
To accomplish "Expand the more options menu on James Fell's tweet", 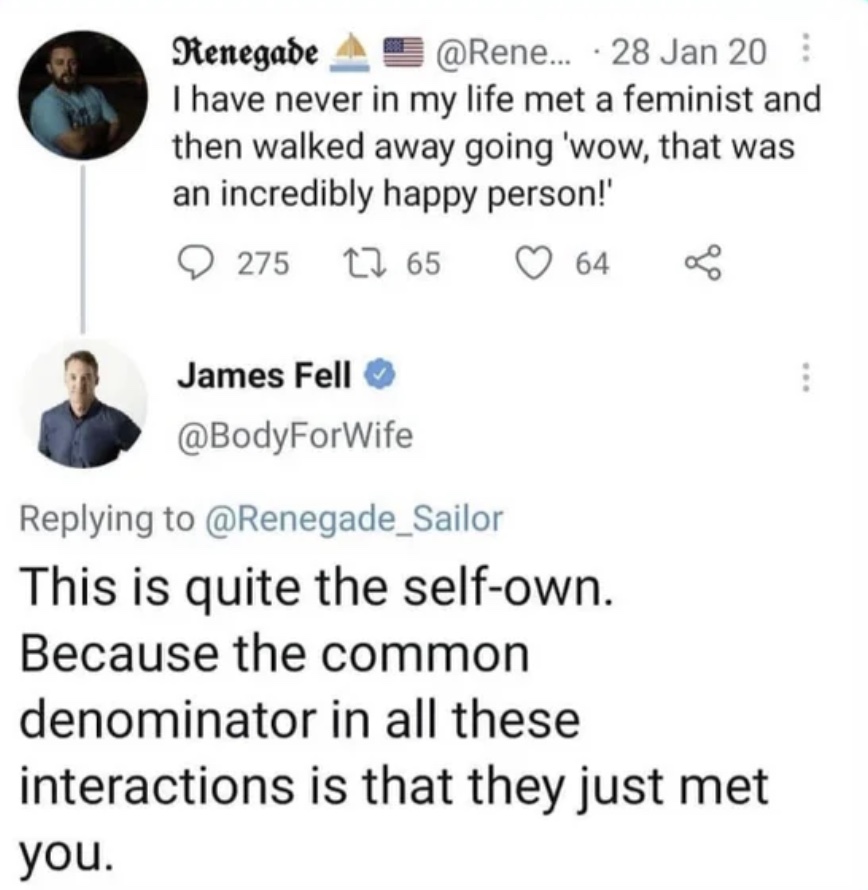I will 804,376.
